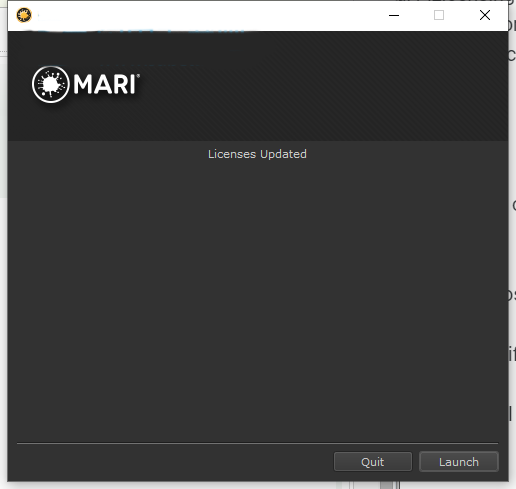Click the registered trademark symbol beside MARI
The width and height of the screenshot is (516, 489).
[138, 76]
